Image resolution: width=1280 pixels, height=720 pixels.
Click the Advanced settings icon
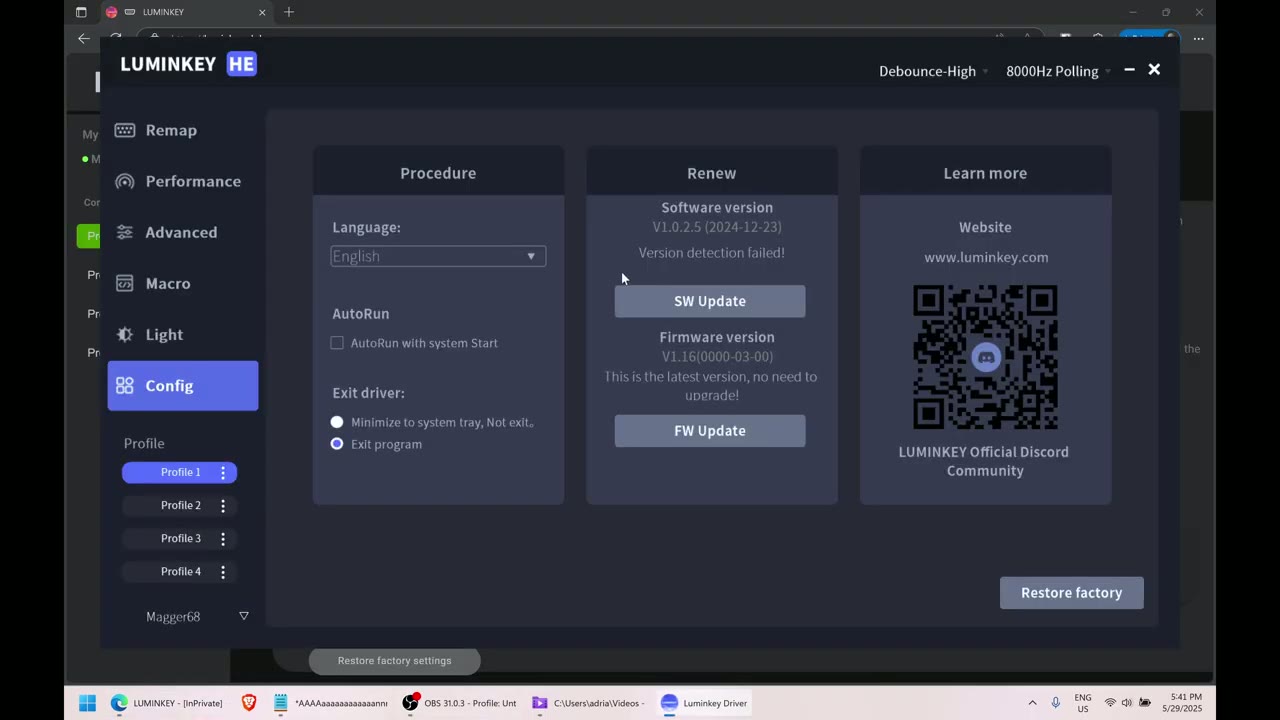click(124, 232)
